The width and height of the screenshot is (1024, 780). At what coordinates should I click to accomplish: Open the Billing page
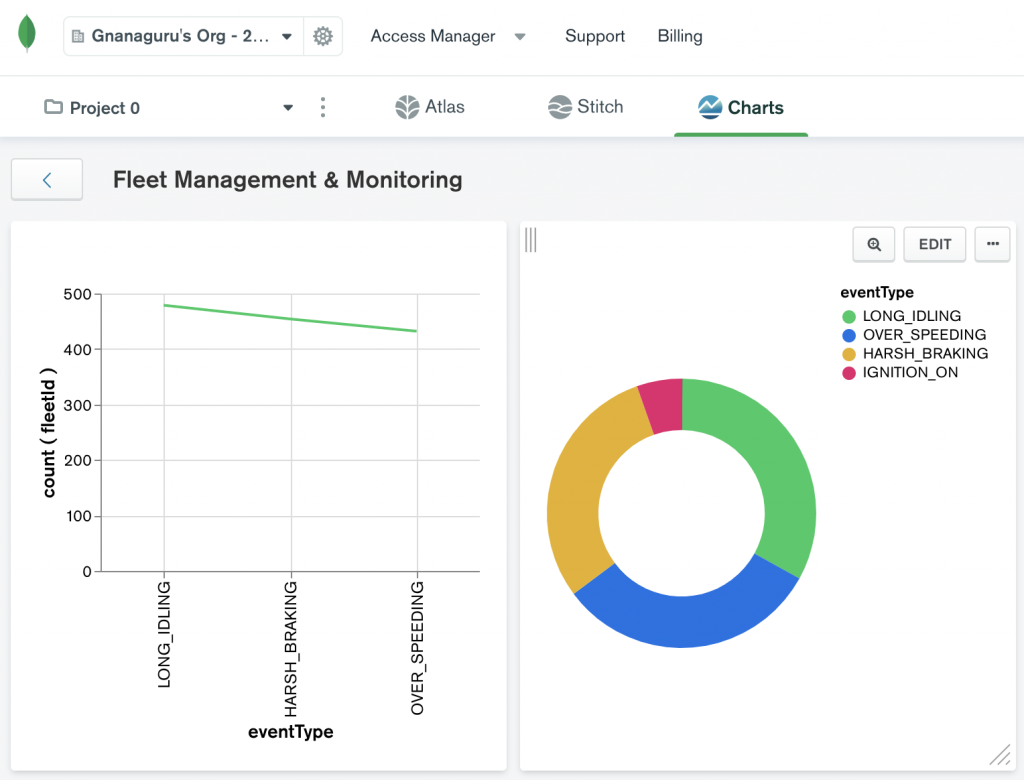click(680, 36)
